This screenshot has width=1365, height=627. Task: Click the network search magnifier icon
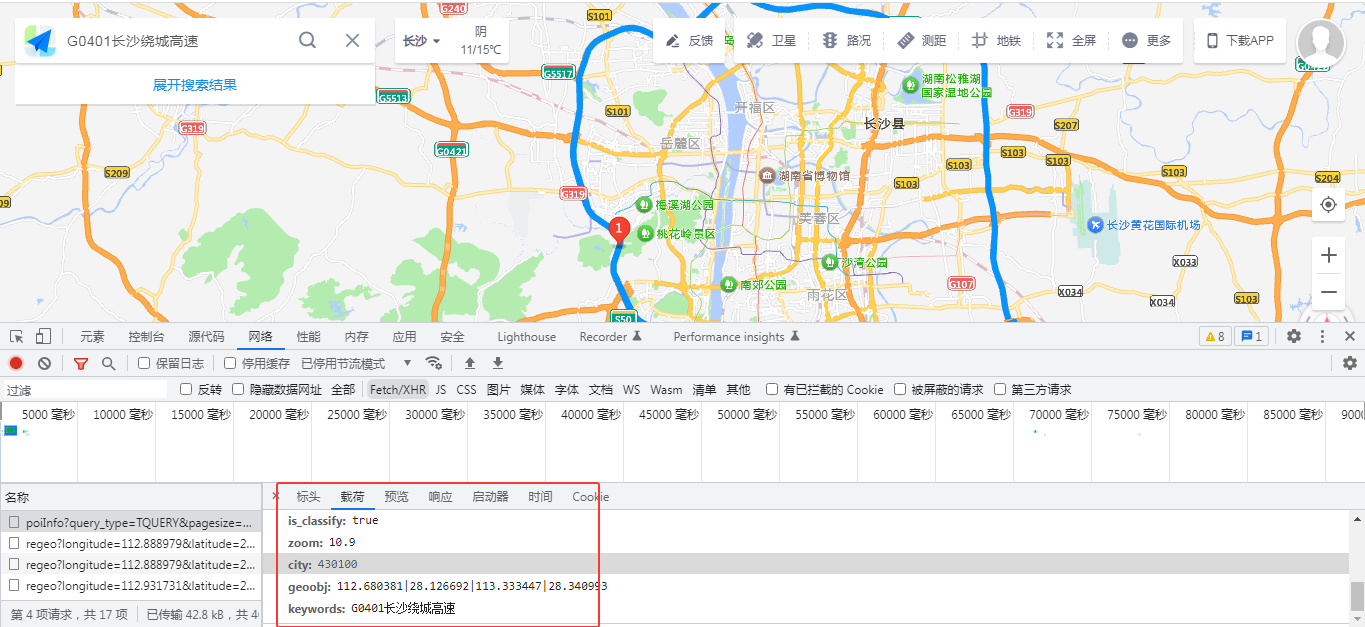[108, 363]
